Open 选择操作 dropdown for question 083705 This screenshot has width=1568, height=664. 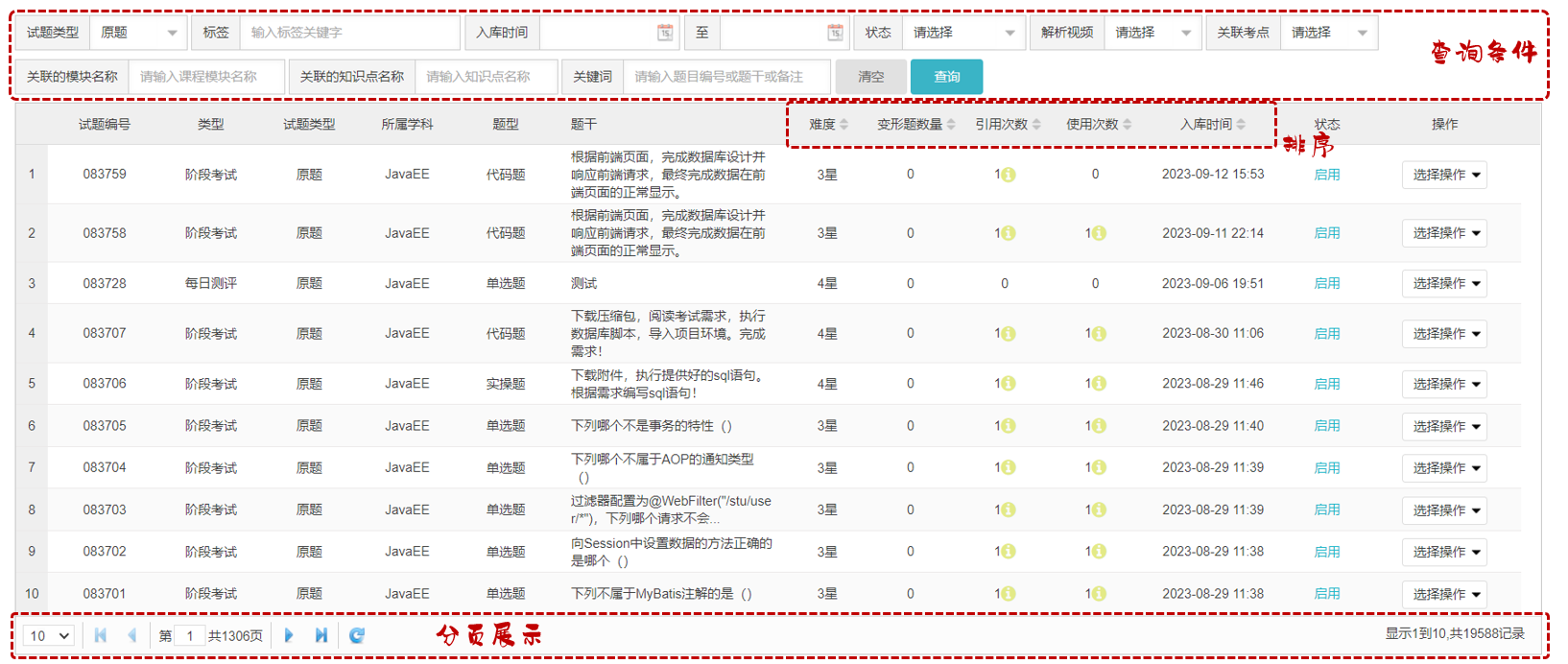point(1445,426)
